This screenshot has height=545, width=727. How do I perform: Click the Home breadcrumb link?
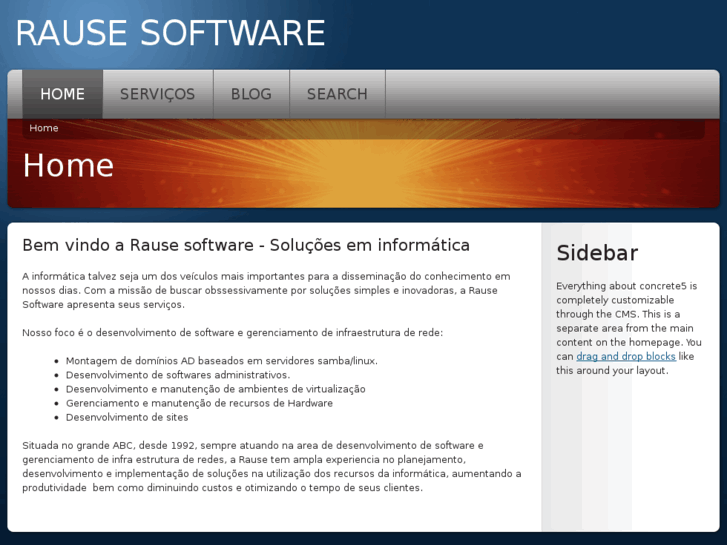coord(44,128)
